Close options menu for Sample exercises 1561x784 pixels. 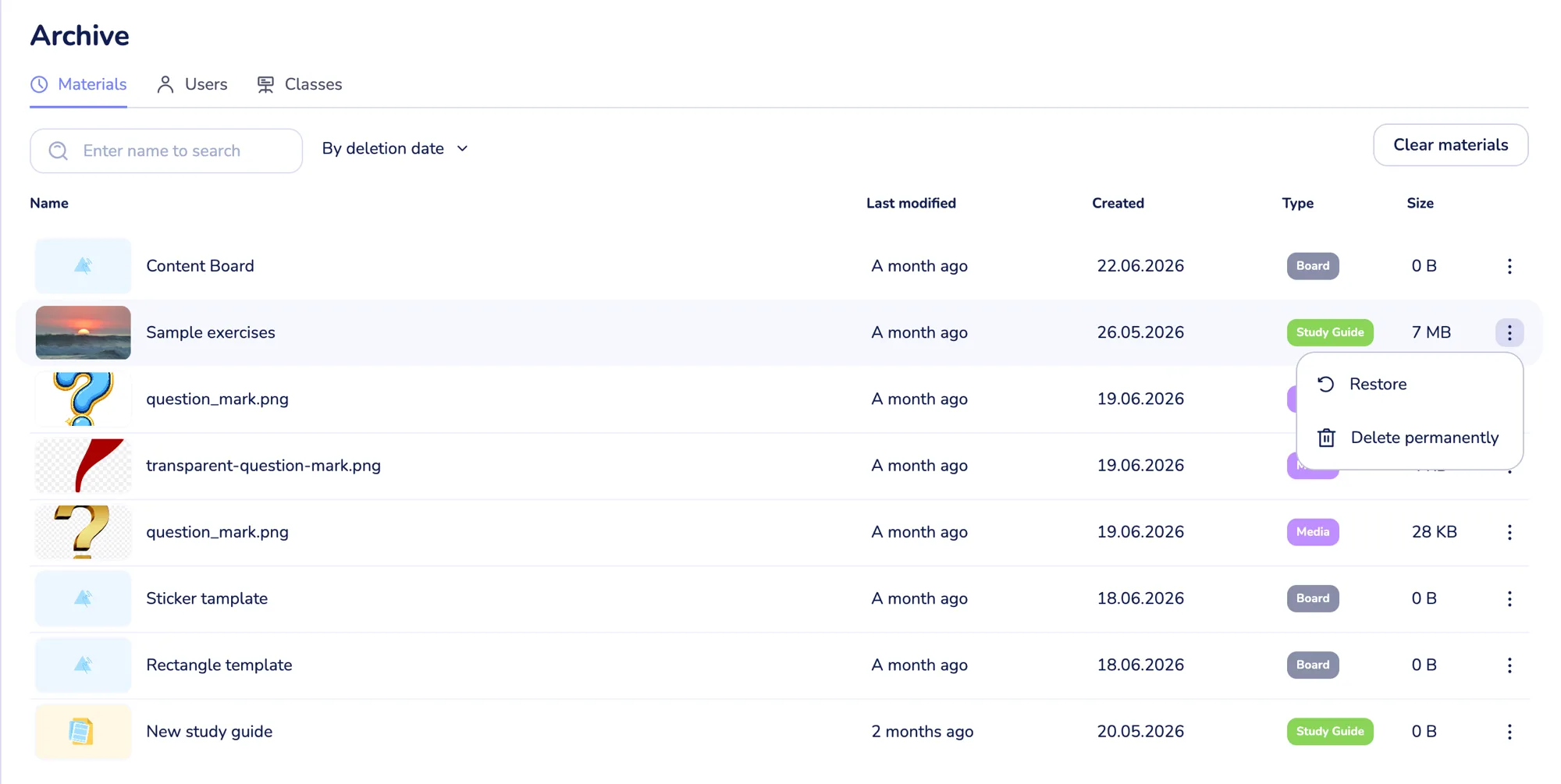1509,332
